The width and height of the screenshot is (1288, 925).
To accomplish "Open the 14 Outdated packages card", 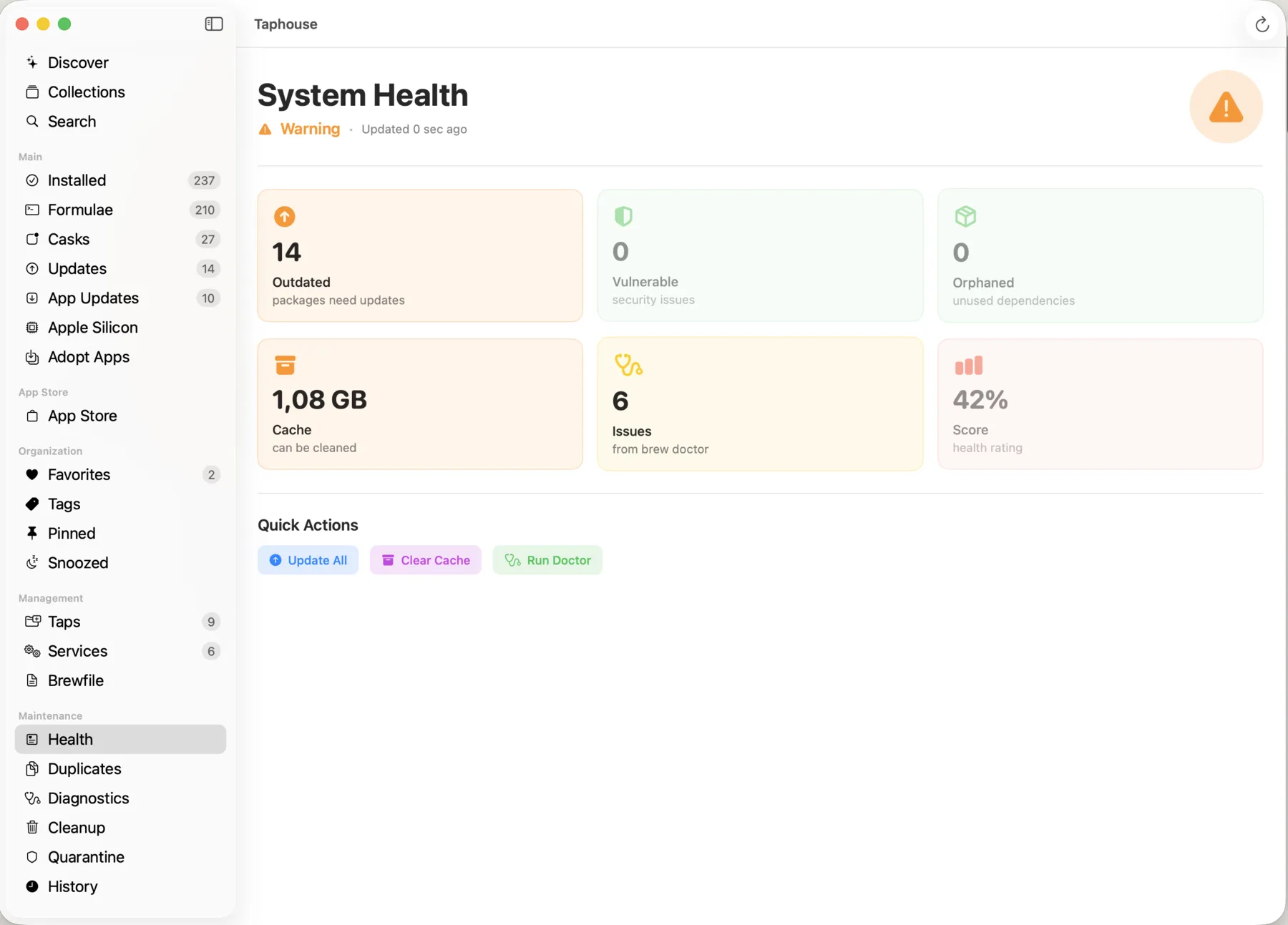I will pos(420,255).
